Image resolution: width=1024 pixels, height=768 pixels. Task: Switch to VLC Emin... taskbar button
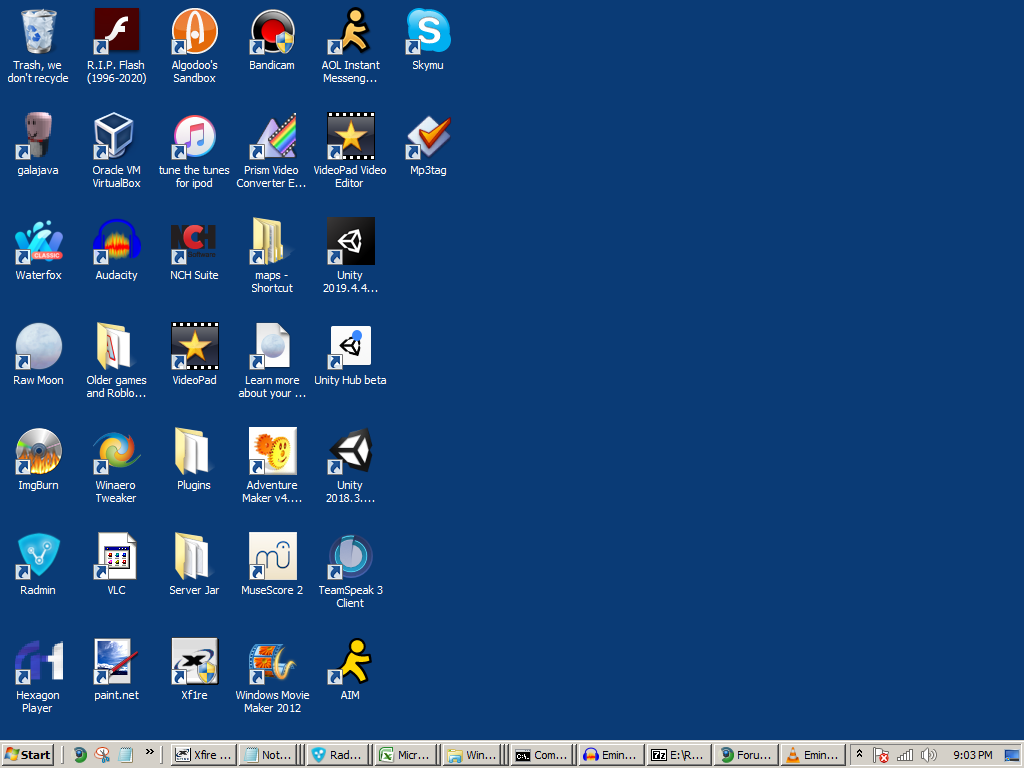tap(812, 755)
